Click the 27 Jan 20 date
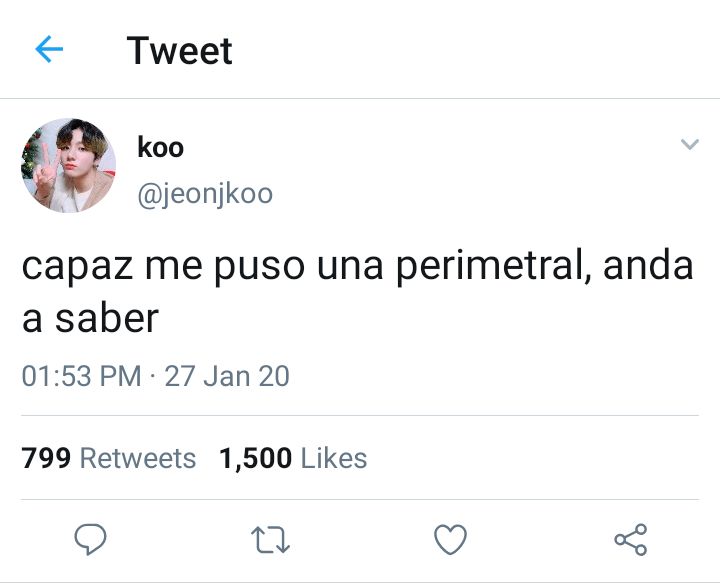This screenshot has width=720, height=585. pos(227,376)
